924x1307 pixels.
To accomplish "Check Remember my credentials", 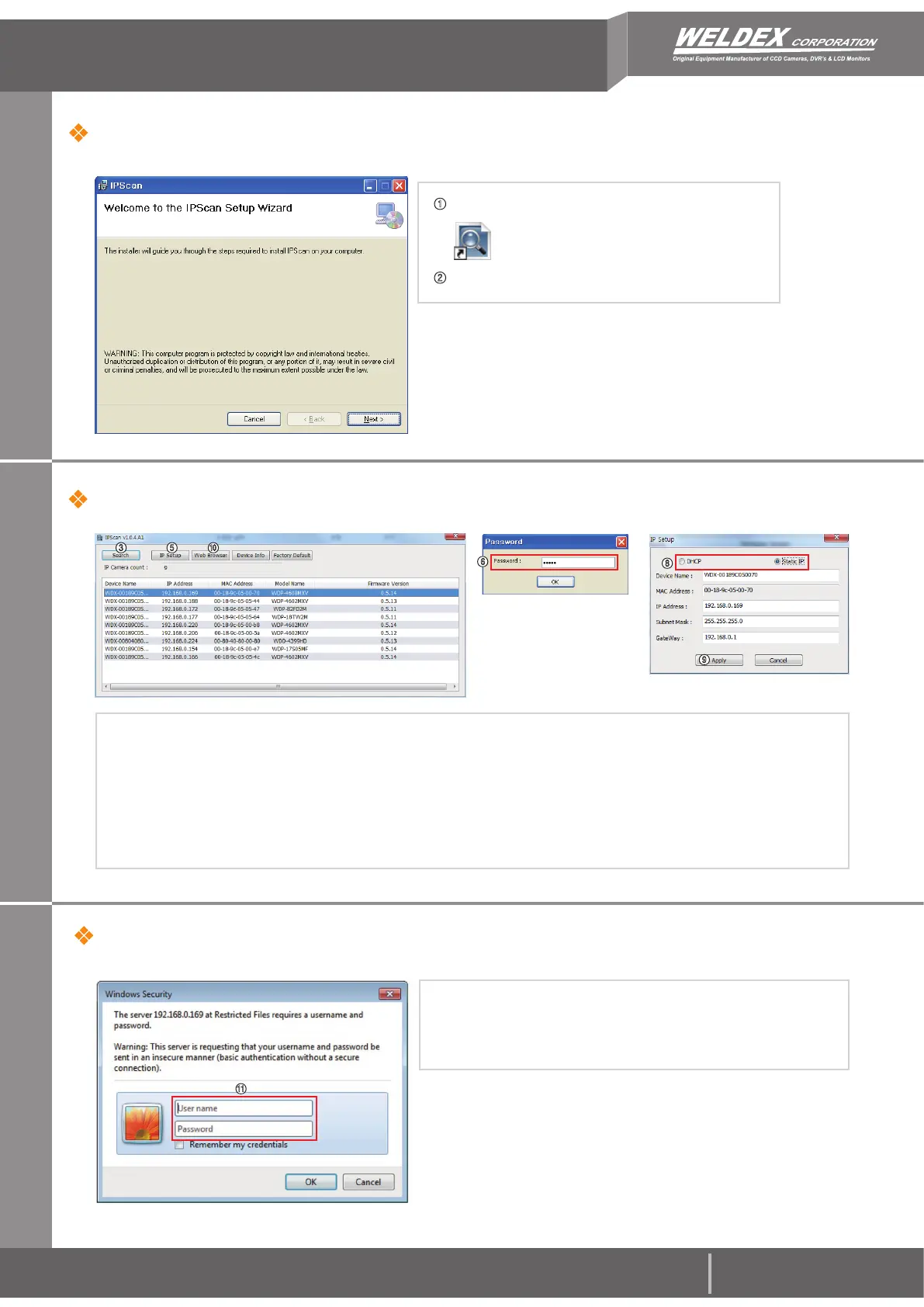I will 180,1145.
